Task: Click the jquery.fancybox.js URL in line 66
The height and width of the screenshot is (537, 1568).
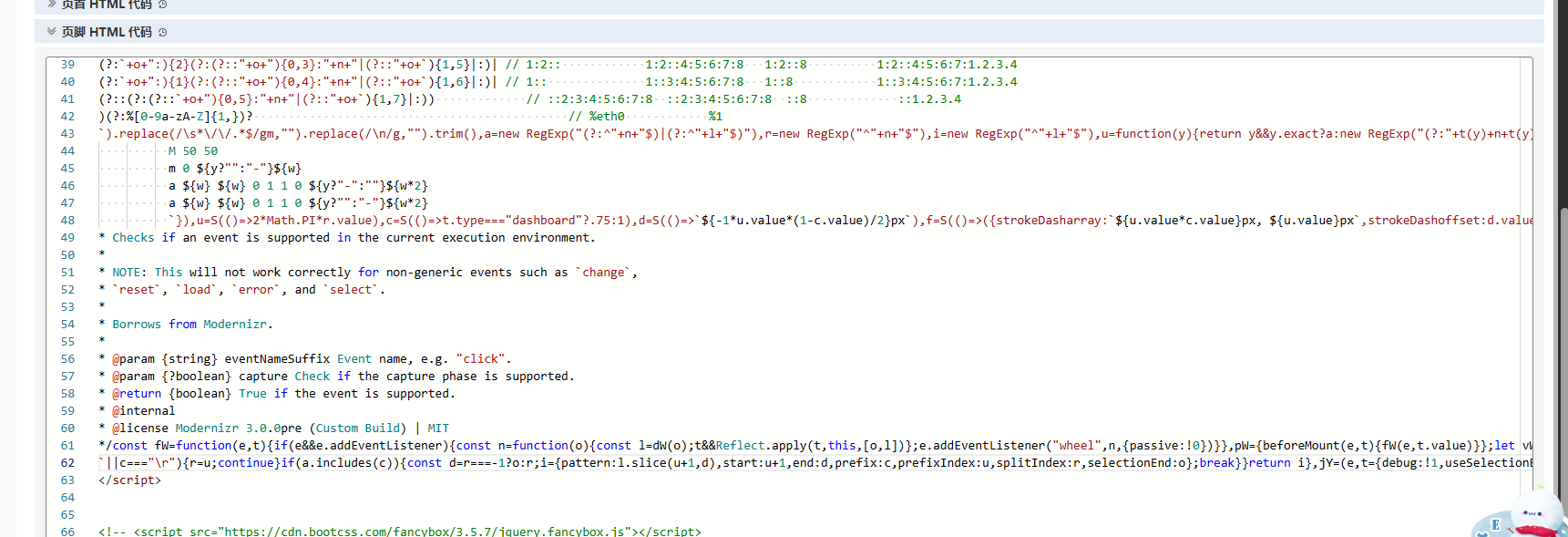Action: (430, 531)
